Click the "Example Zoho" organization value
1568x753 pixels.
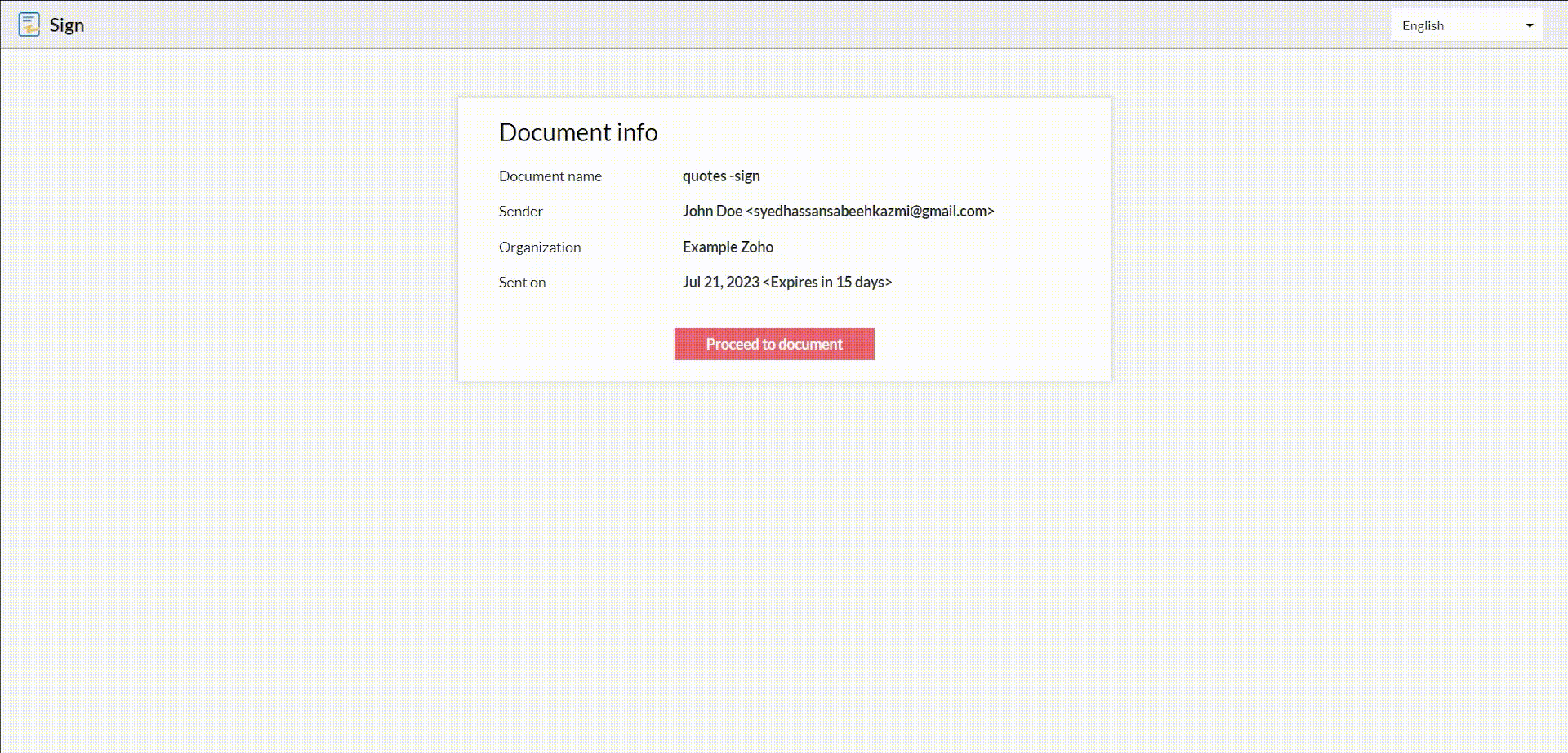(x=728, y=247)
